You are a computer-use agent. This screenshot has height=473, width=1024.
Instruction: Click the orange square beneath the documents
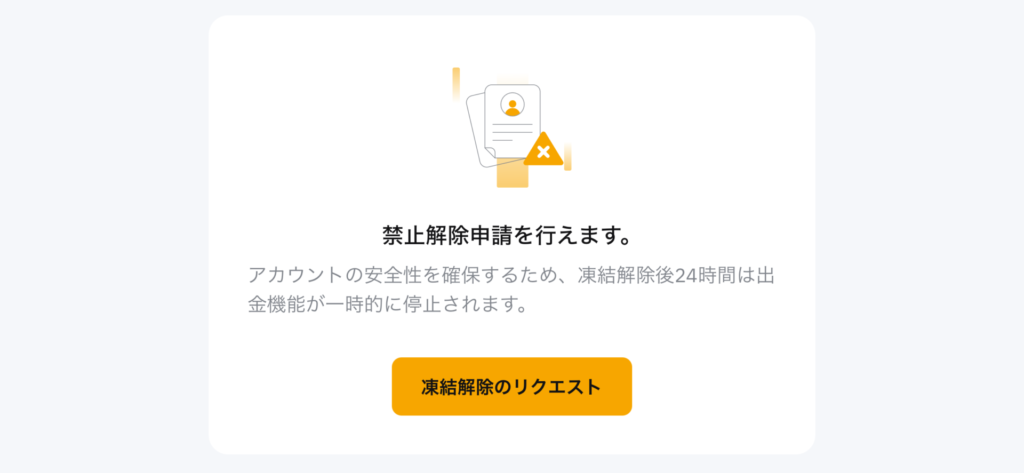[512, 172]
